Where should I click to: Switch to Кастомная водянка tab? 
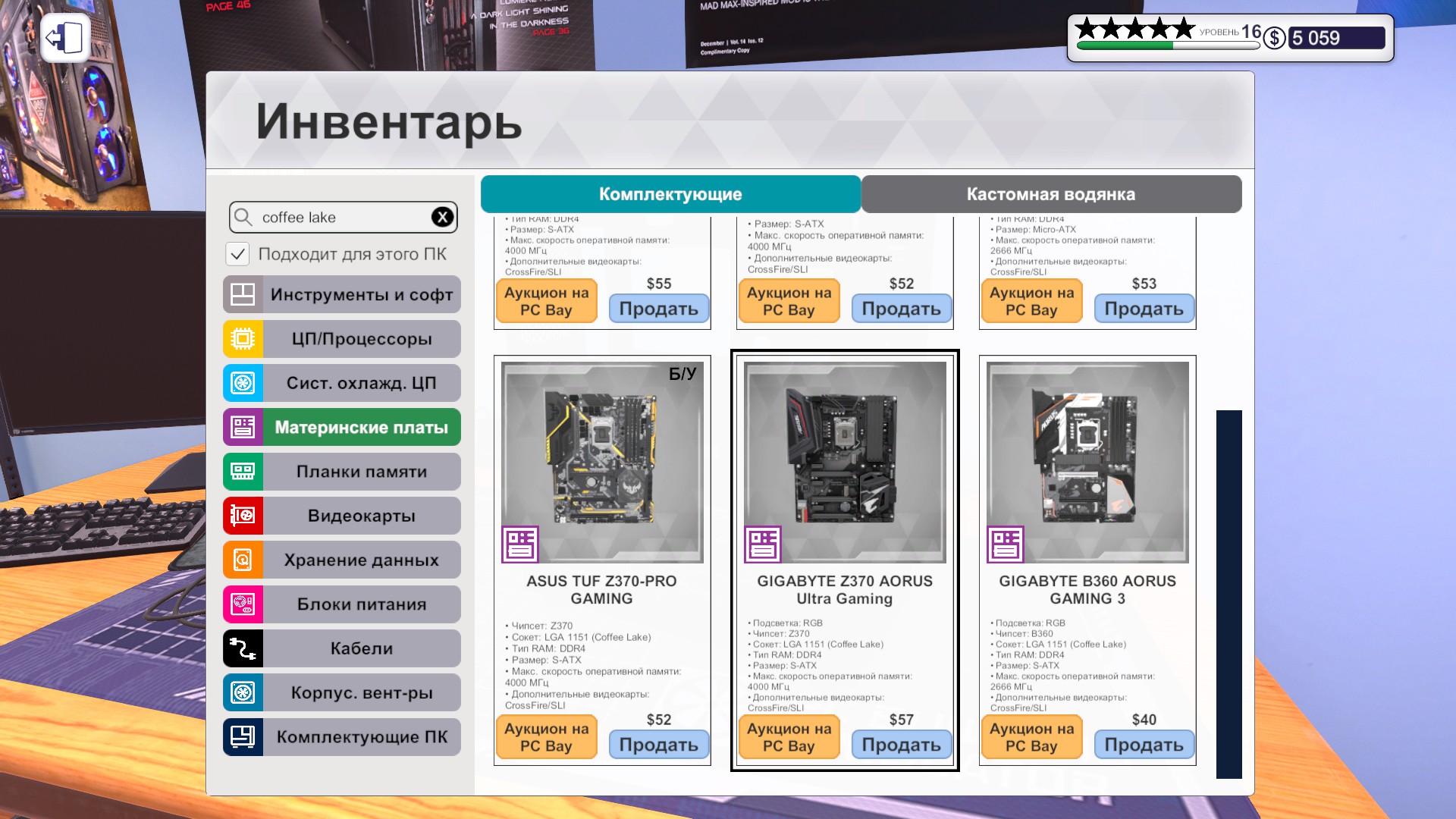pos(1050,194)
